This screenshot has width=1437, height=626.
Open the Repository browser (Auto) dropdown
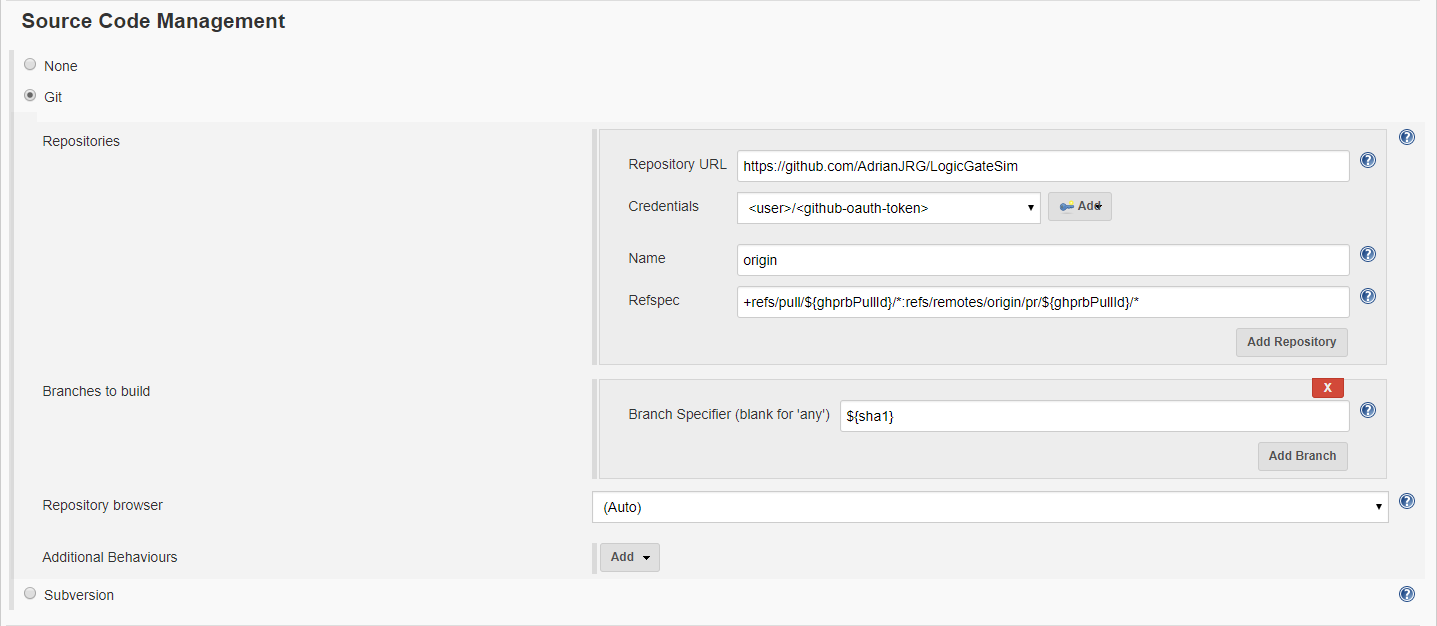[990, 507]
